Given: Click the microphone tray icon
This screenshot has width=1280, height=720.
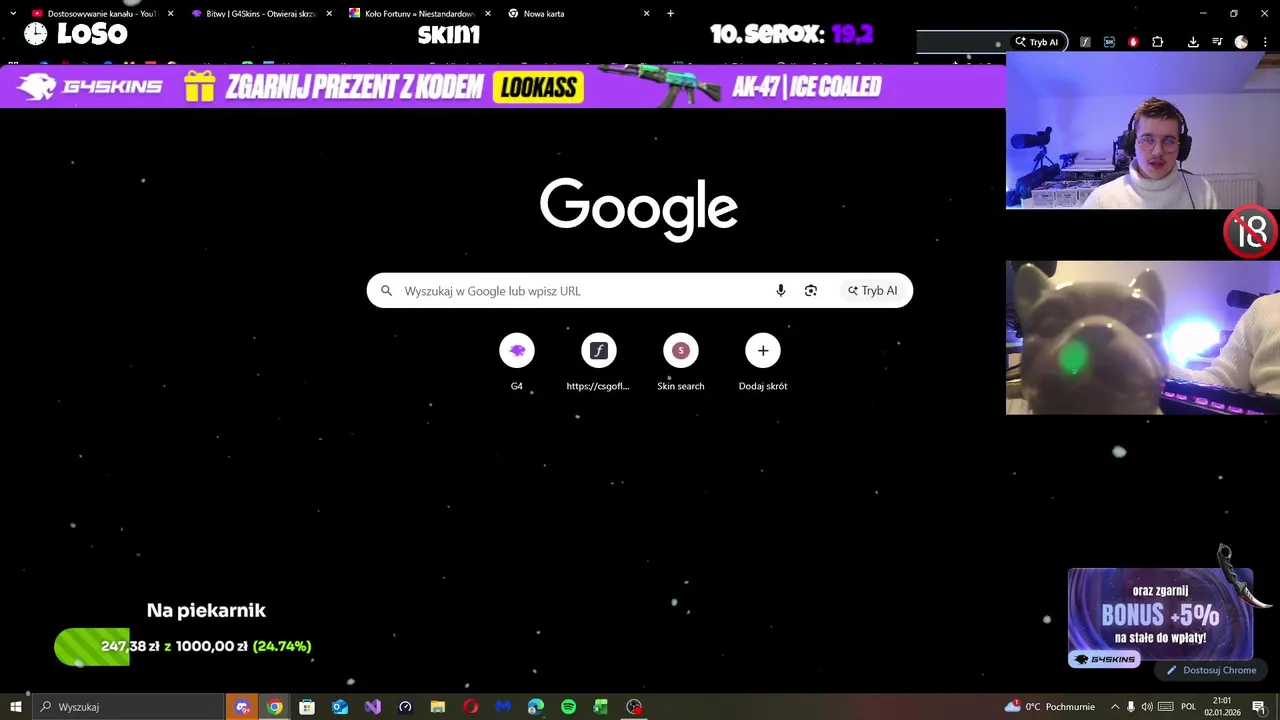Looking at the screenshot, I should click(1131, 707).
